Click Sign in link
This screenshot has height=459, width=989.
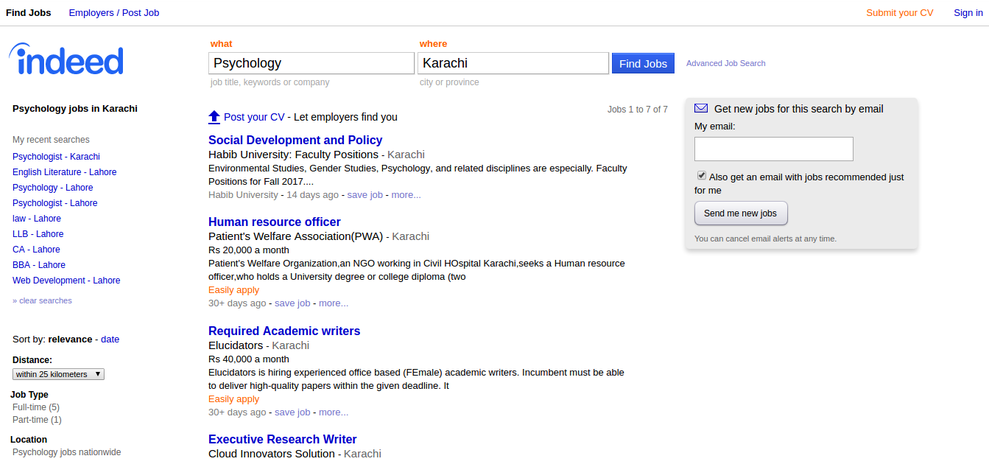click(968, 13)
